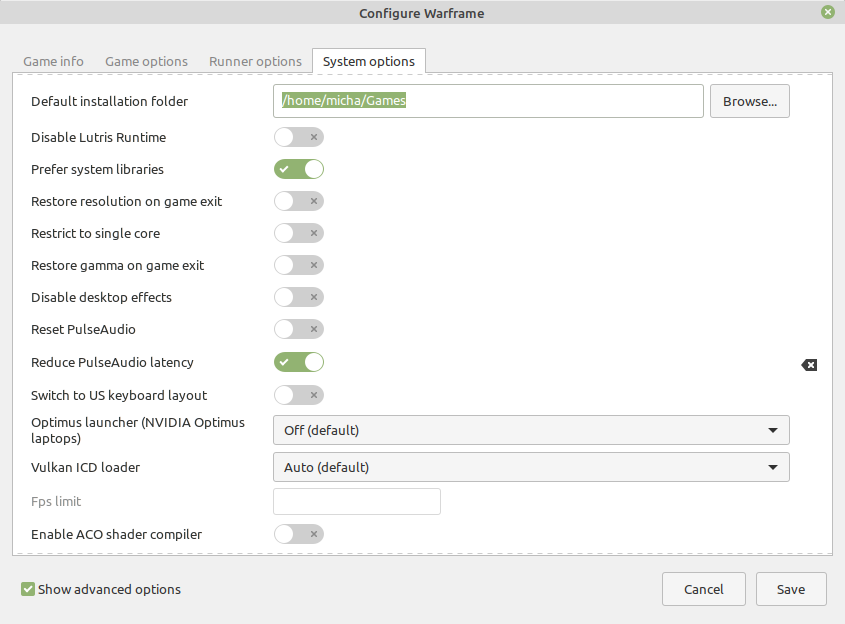Click the Default installation folder path field
The width and height of the screenshot is (845, 624).
(488, 101)
